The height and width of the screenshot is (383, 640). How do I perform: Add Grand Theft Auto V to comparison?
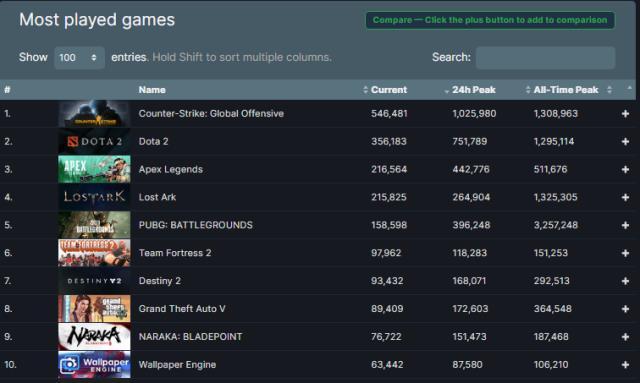[625, 309]
